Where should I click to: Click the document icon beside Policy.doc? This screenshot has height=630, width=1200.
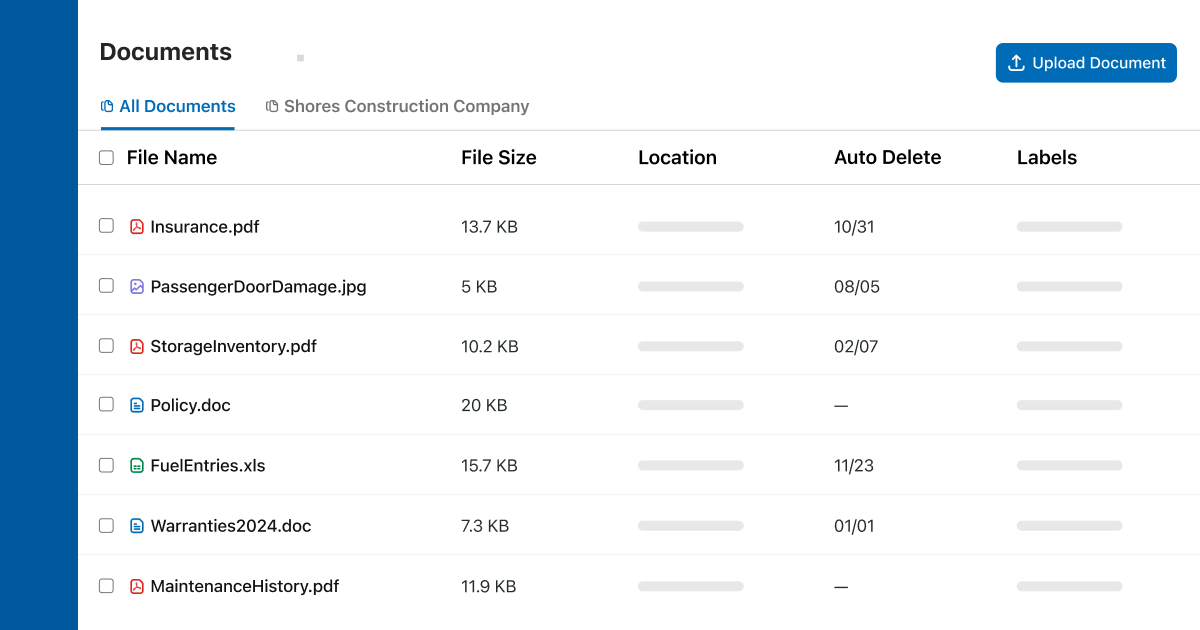[x=137, y=406]
